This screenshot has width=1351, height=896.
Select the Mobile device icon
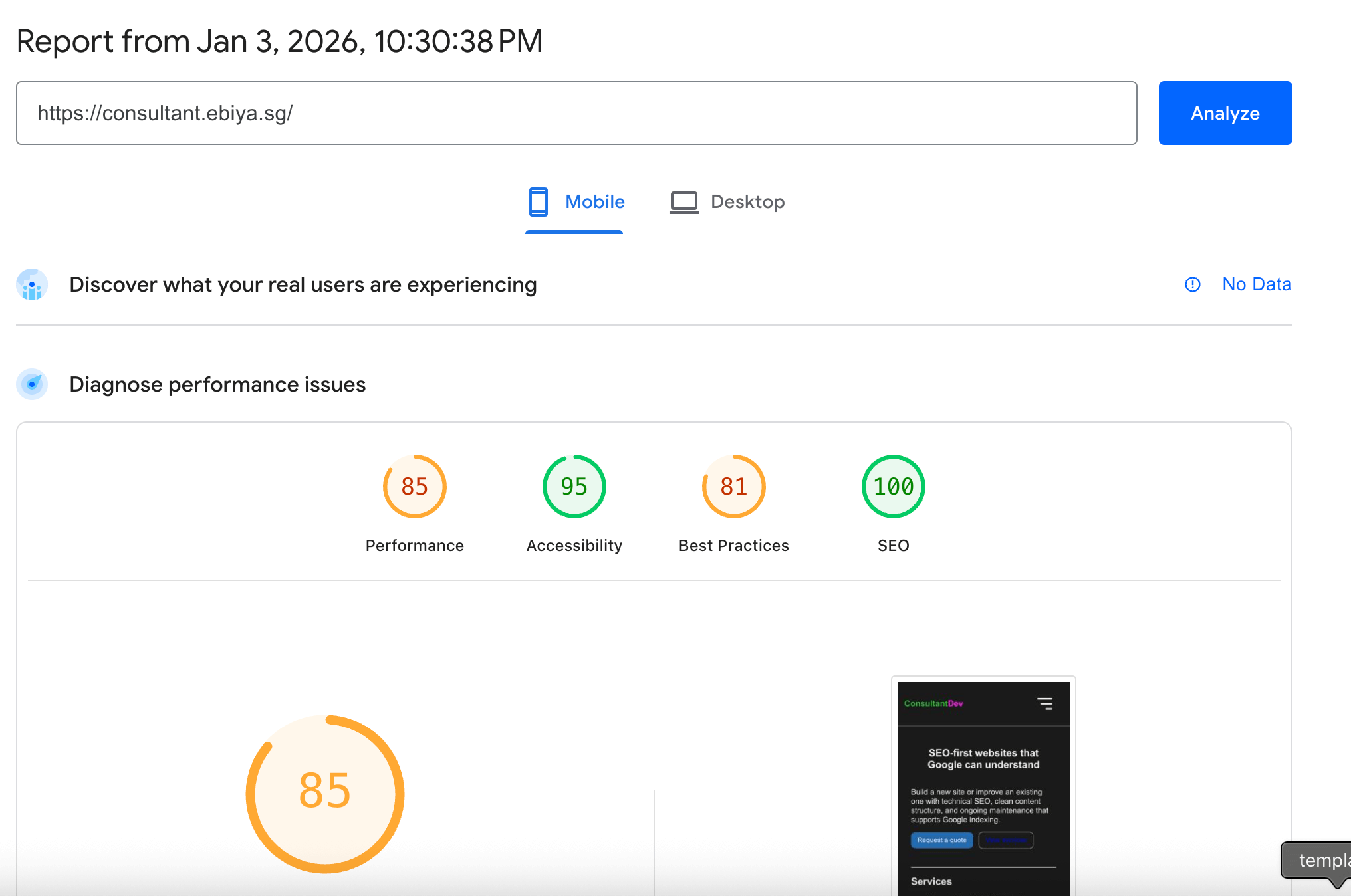[x=538, y=201]
